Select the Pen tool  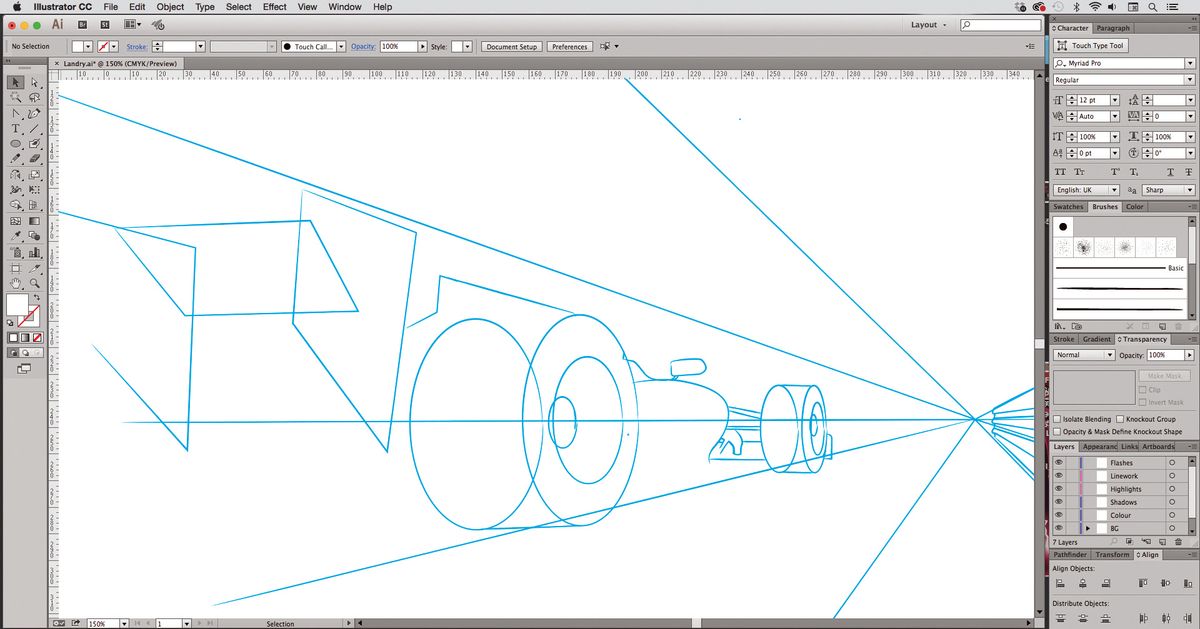pos(35,113)
